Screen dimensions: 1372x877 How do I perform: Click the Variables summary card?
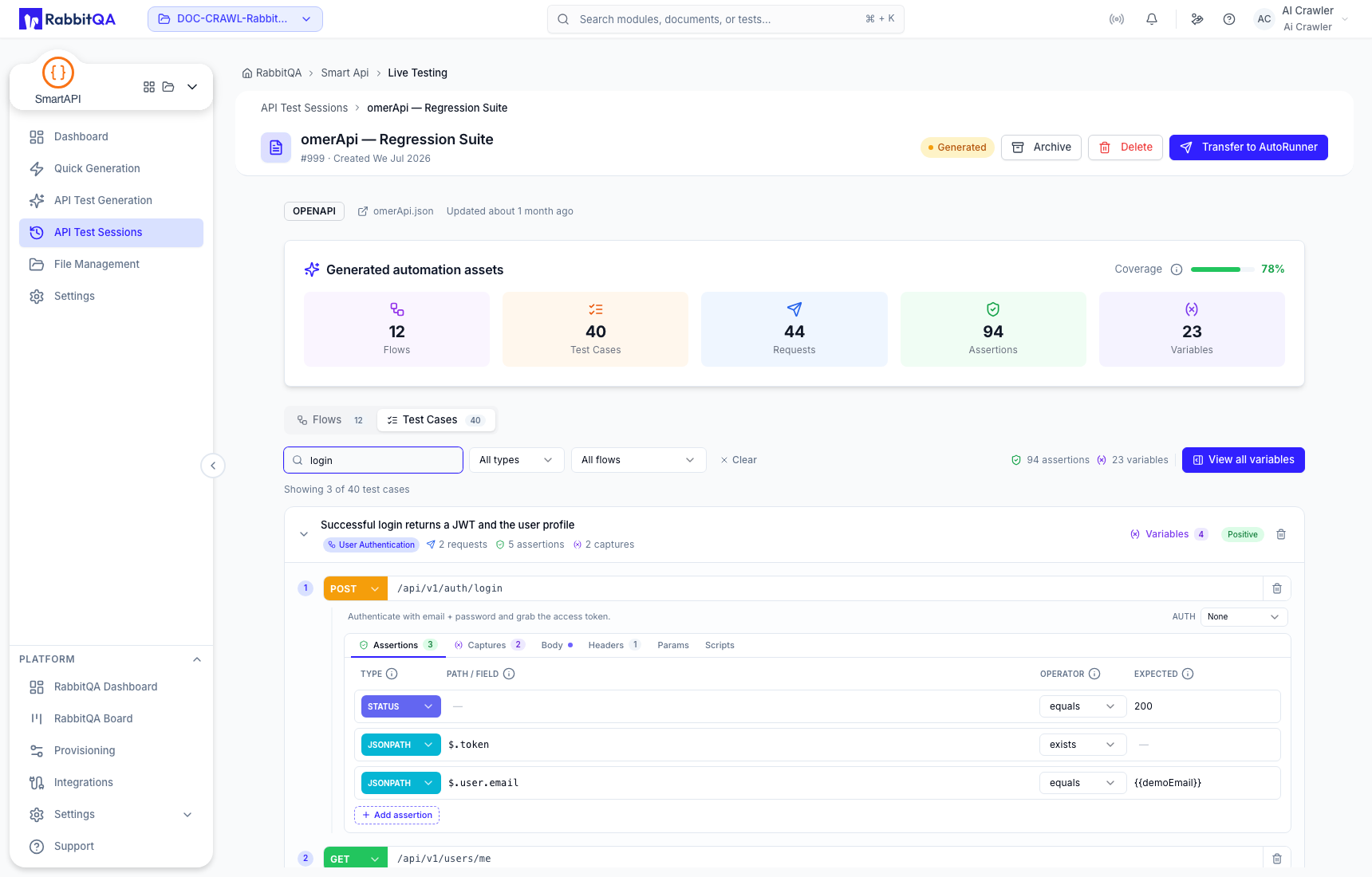point(1192,329)
